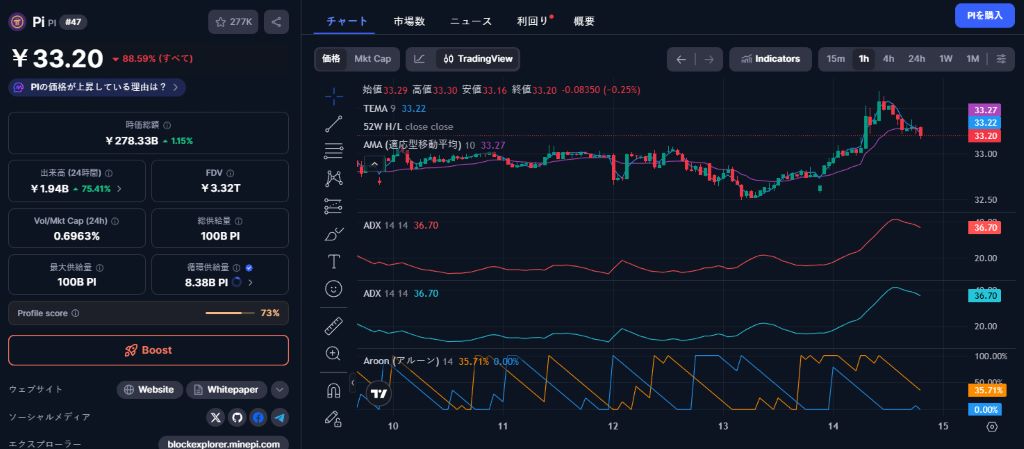This screenshot has height=449, width=1024.
Task: Click the Pi coin logo
Action: [x=17, y=22]
